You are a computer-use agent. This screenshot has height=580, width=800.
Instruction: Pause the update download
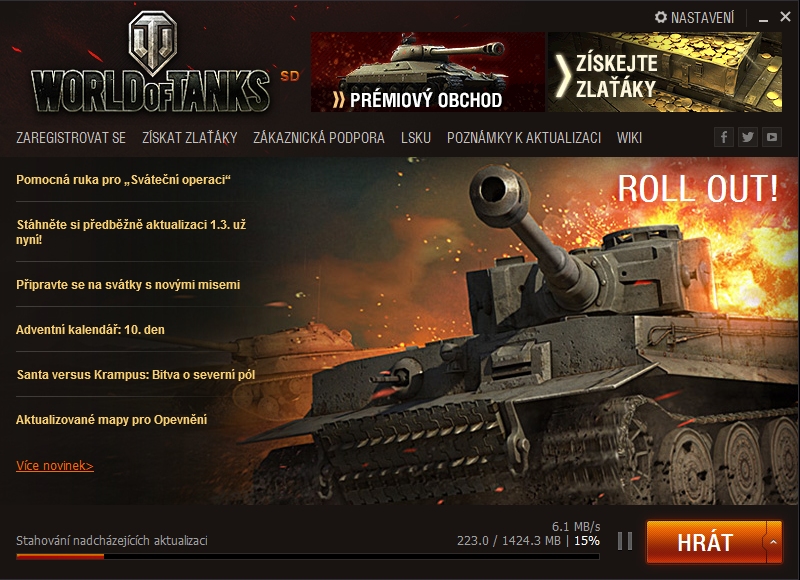(x=625, y=541)
